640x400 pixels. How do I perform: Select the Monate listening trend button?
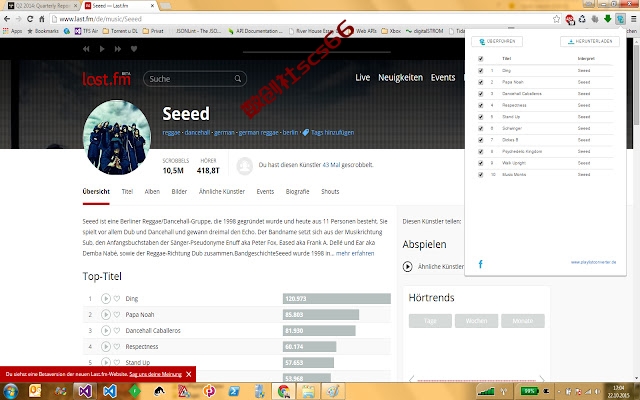523,321
